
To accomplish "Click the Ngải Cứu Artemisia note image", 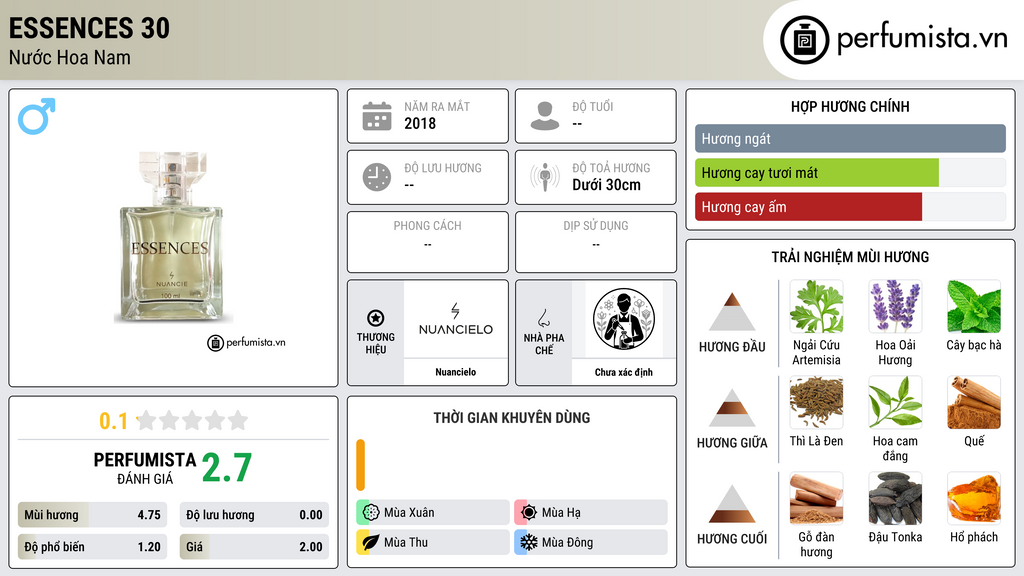I will point(816,307).
